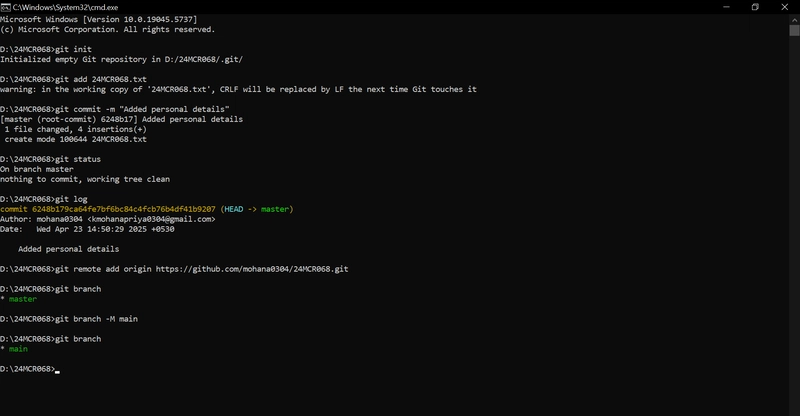Minimize the cmd.exe window
Viewport: 800px width, 416px height.
tap(726, 7)
